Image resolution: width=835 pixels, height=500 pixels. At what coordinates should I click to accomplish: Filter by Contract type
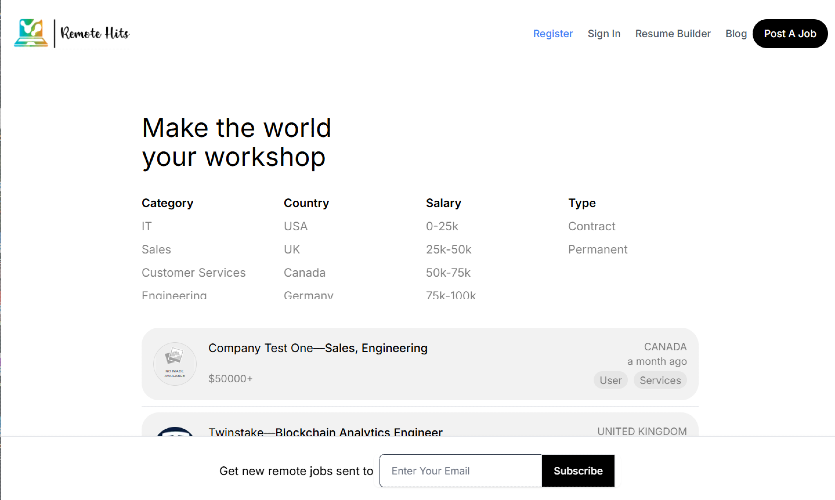[x=591, y=226]
